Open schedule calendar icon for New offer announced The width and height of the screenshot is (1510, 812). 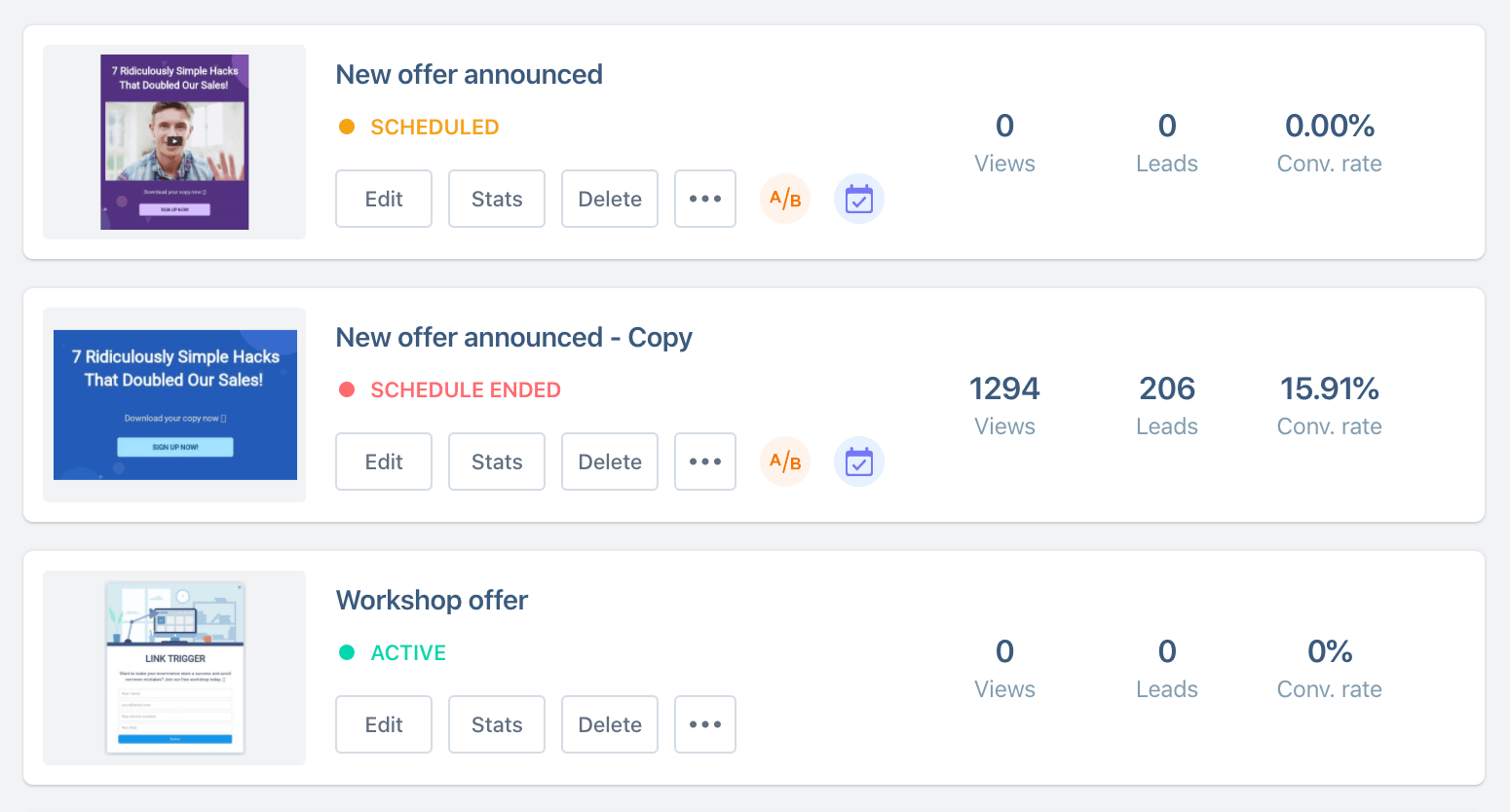[x=859, y=199]
